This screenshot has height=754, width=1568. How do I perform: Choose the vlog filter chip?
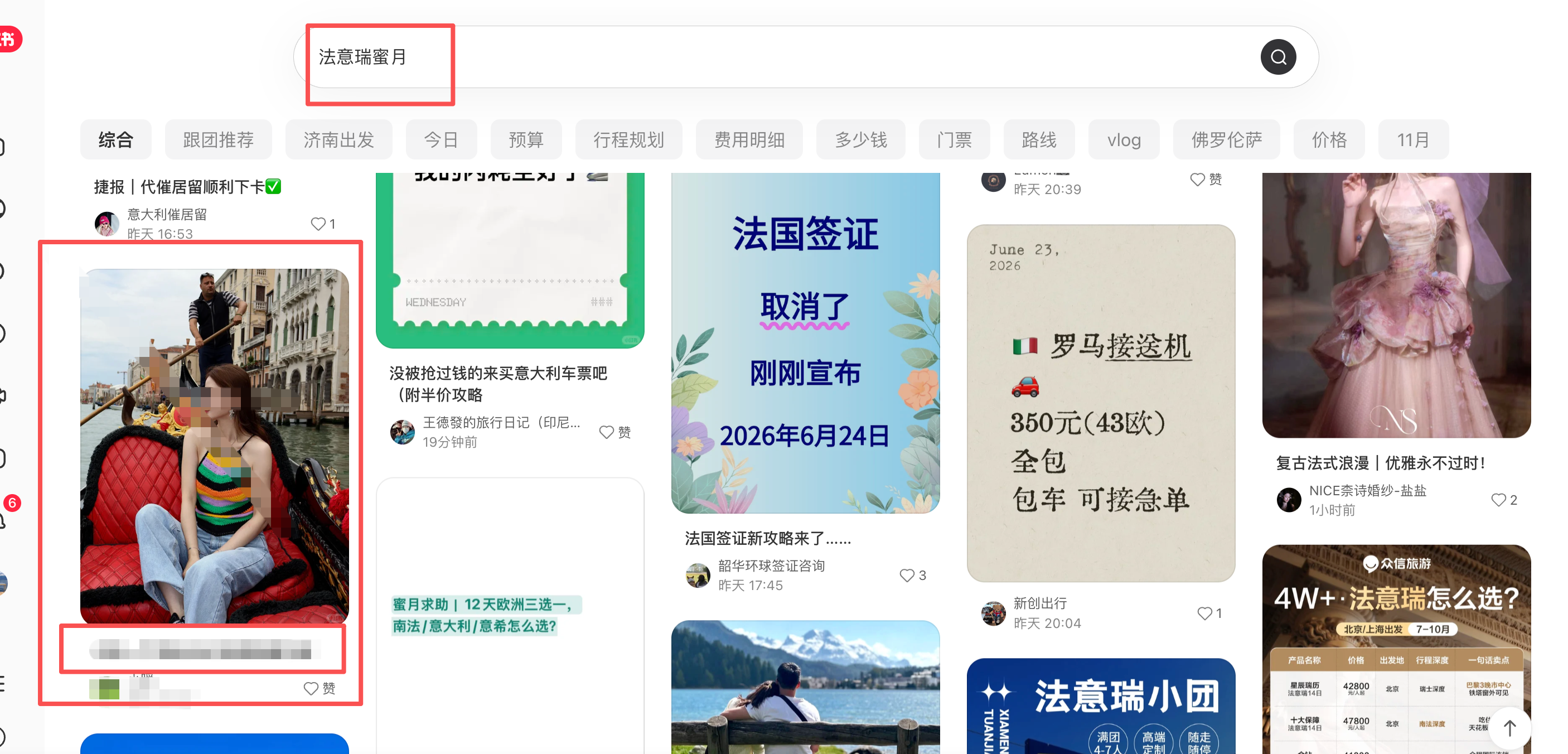click(1124, 140)
